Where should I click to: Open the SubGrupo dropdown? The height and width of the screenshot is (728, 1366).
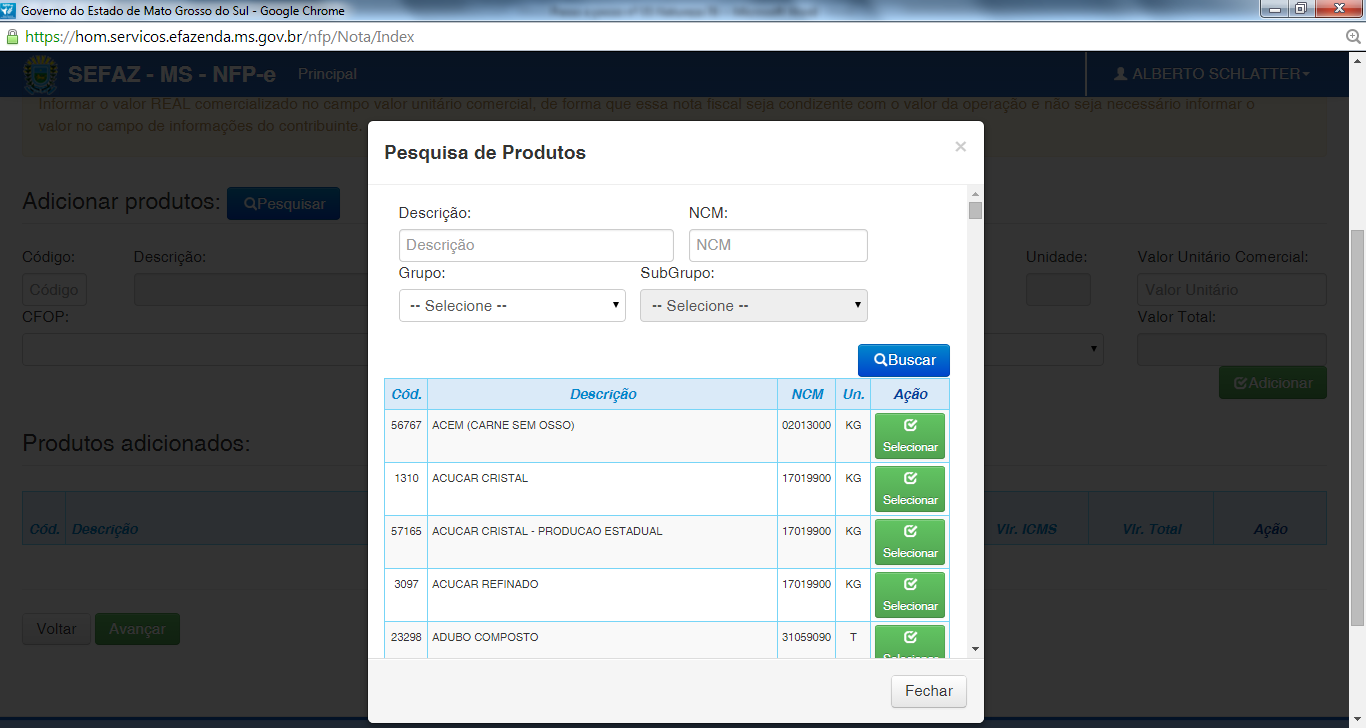754,306
